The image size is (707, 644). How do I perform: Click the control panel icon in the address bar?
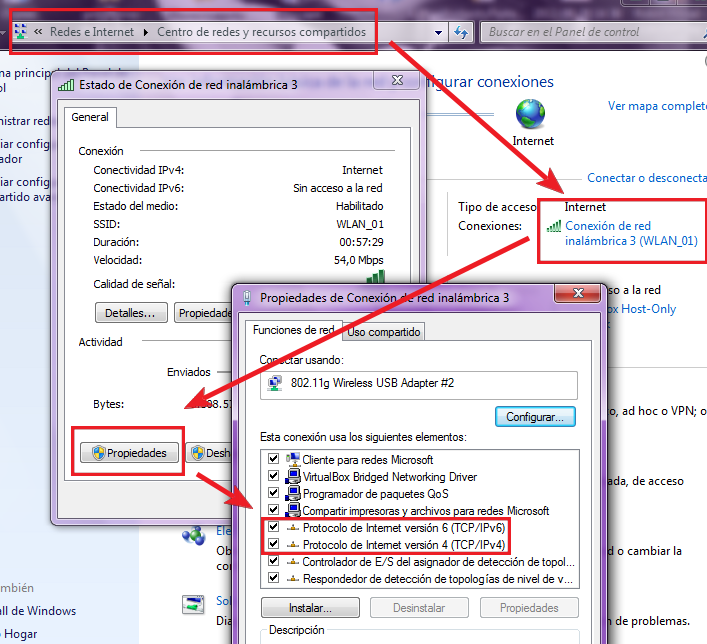point(20,32)
